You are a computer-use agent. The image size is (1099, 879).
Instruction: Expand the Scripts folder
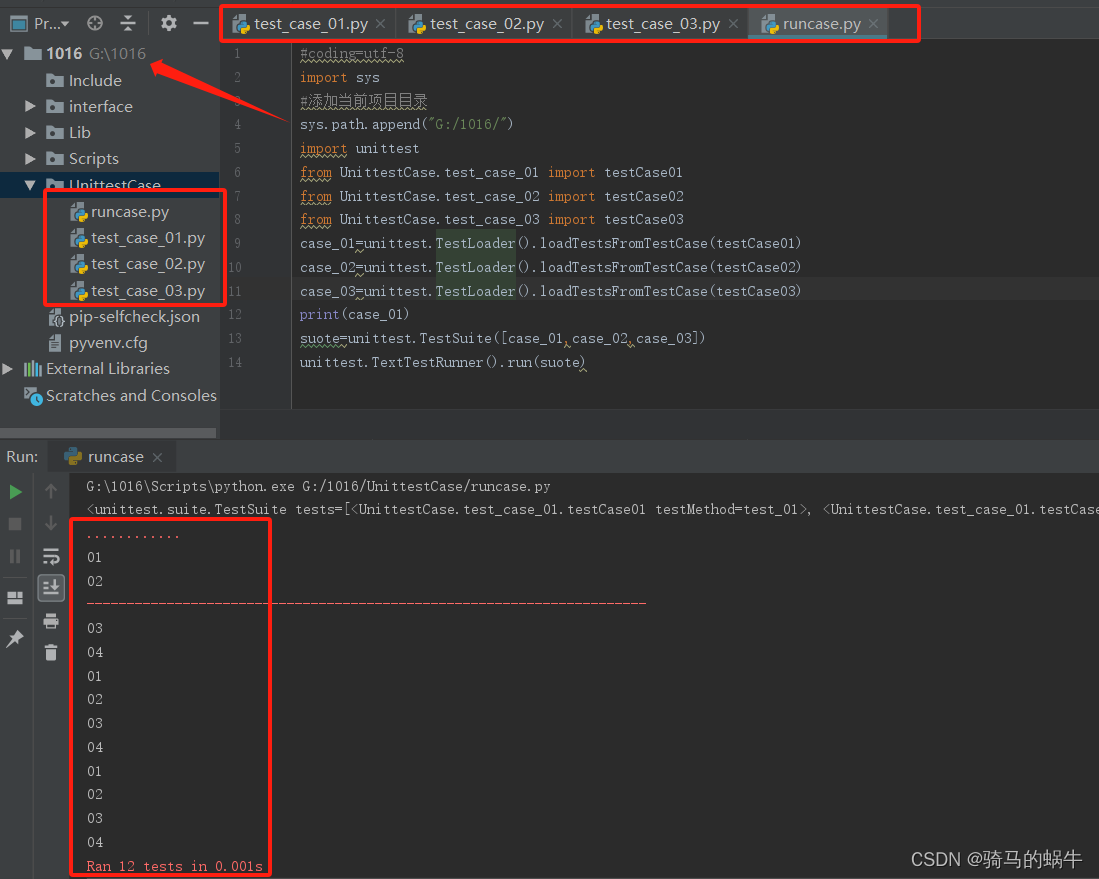coord(30,158)
